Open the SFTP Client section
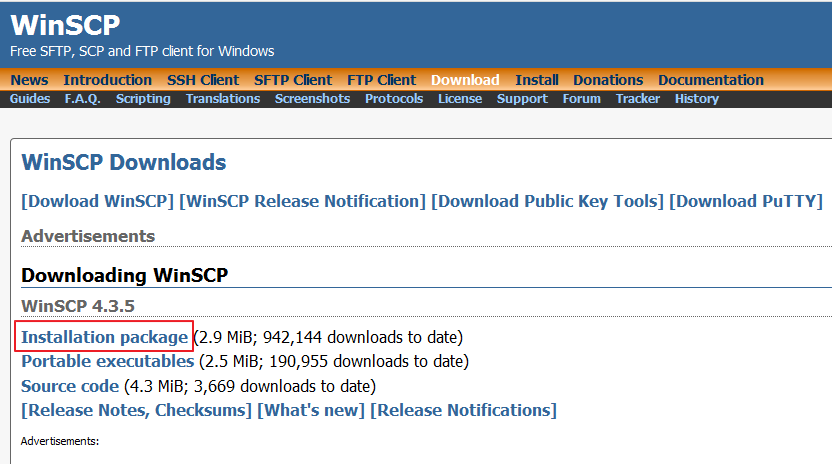The width and height of the screenshot is (832, 464). (x=293, y=80)
